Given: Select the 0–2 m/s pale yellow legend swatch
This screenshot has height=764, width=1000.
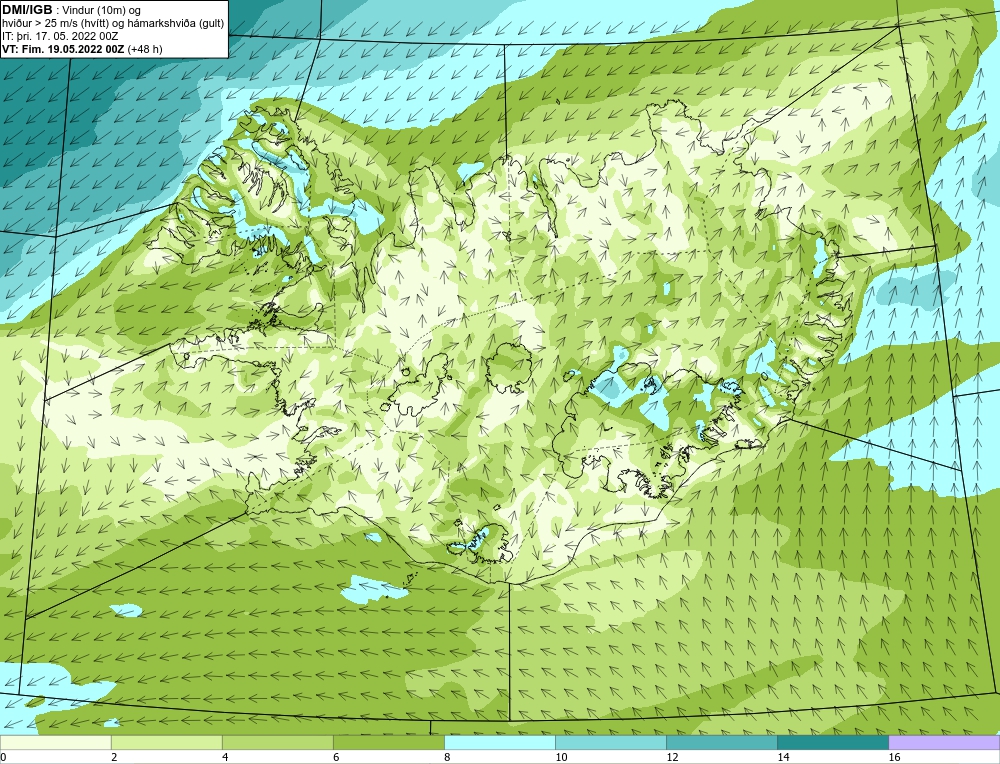Looking at the screenshot, I should [55, 742].
